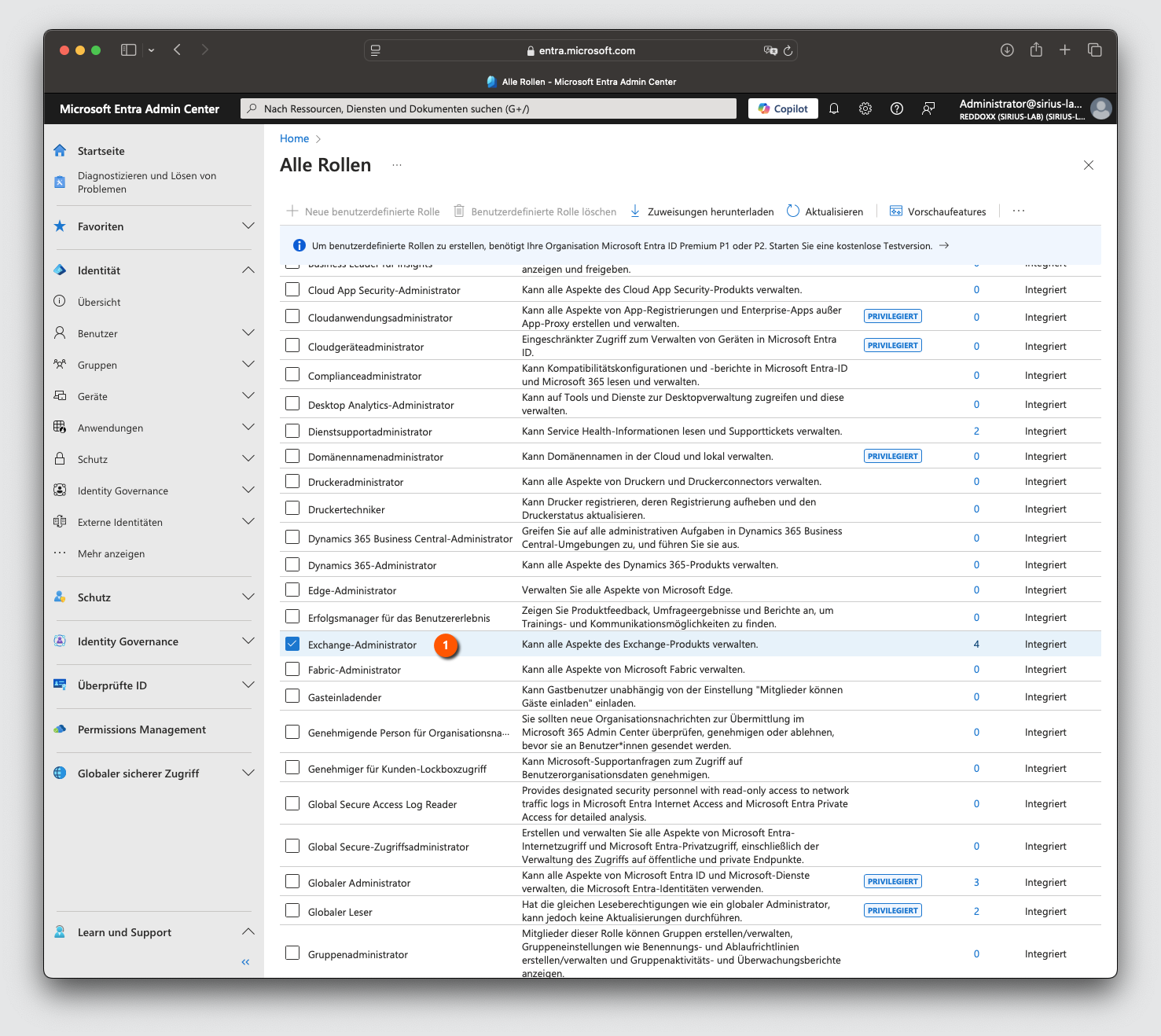Collapse the Learn und Support section
1161x1036 pixels.
tap(248, 932)
